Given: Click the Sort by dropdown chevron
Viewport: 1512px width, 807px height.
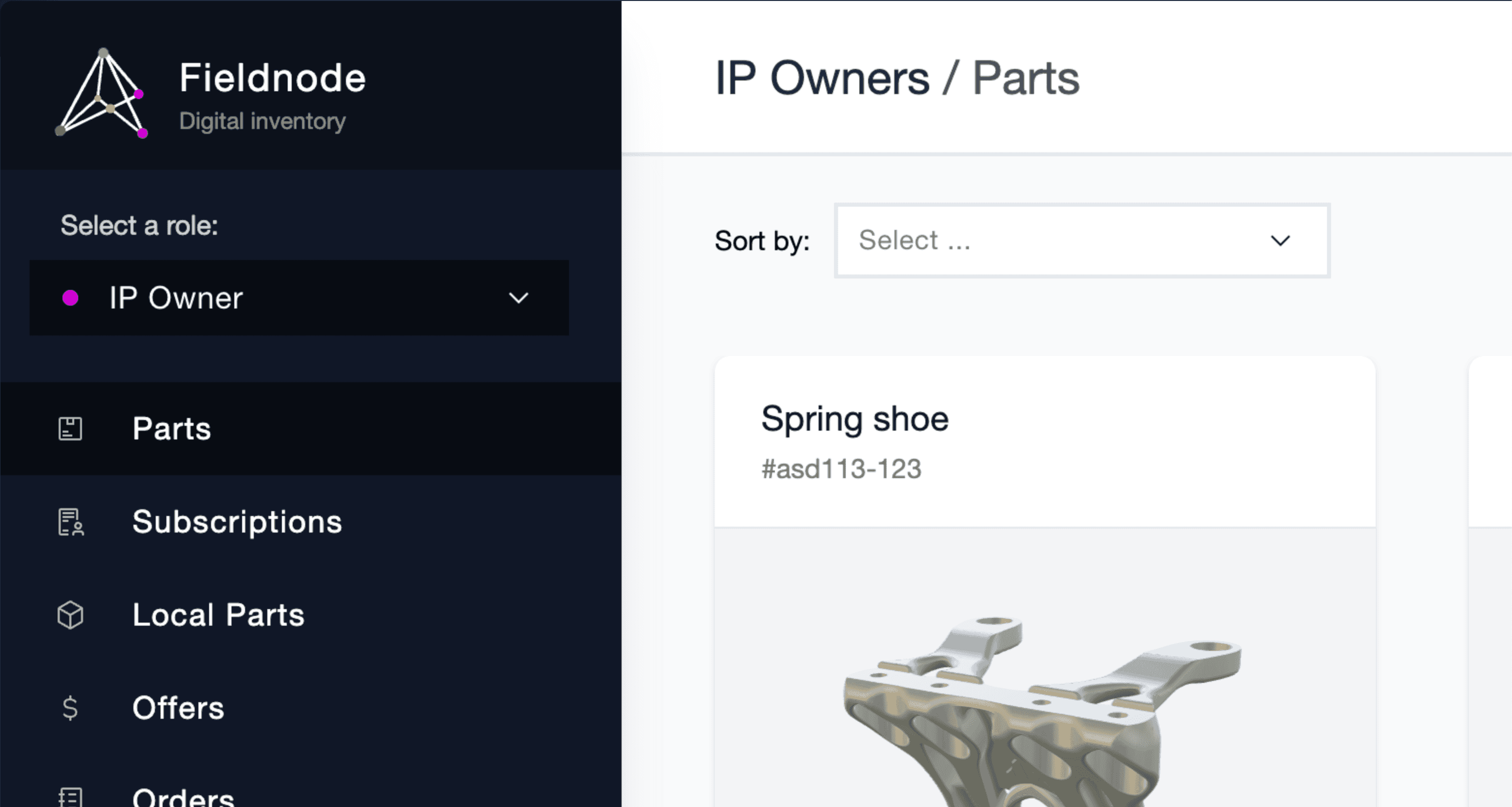Looking at the screenshot, I should [1280, 241].
